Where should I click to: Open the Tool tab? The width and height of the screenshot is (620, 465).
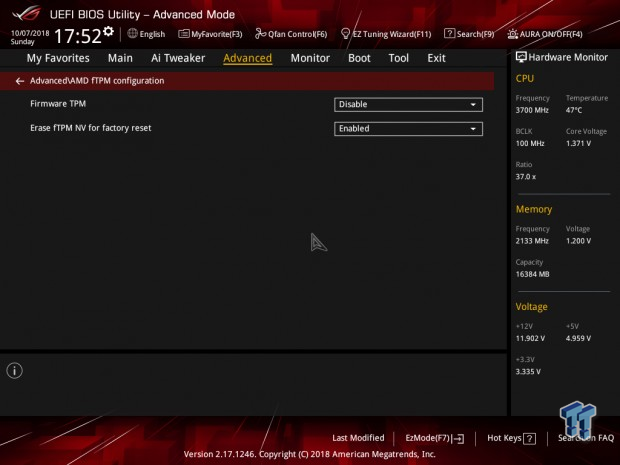pyautogui.click(x=399, y=58)
